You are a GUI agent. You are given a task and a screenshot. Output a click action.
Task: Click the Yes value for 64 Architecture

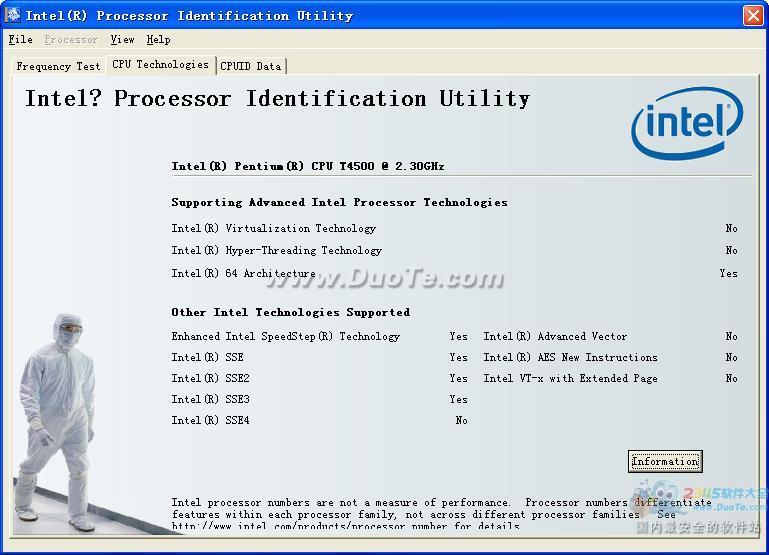click(x=728, y=273)
